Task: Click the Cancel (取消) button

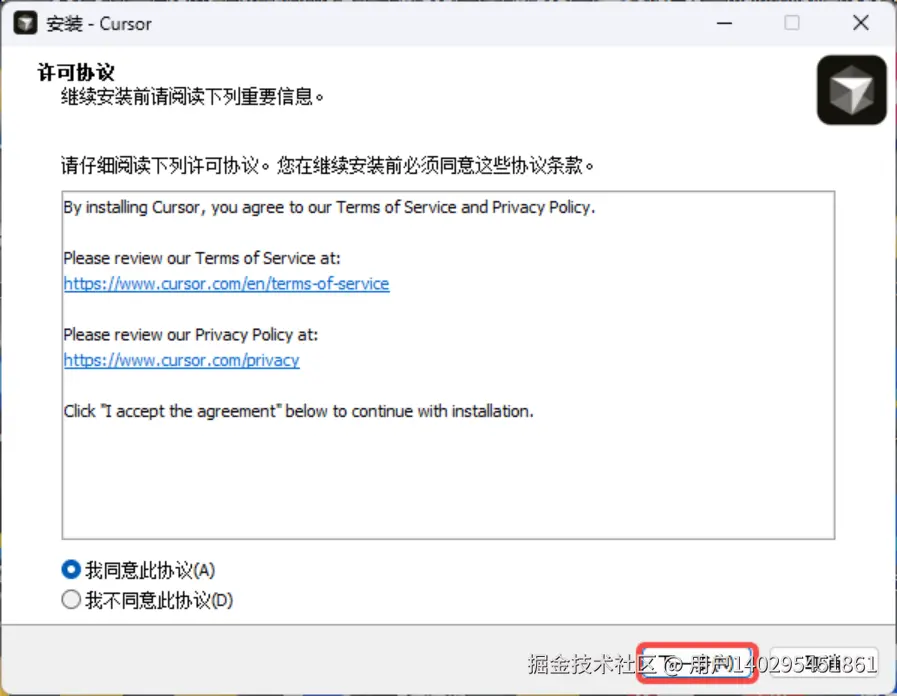Action: point(824,663)
